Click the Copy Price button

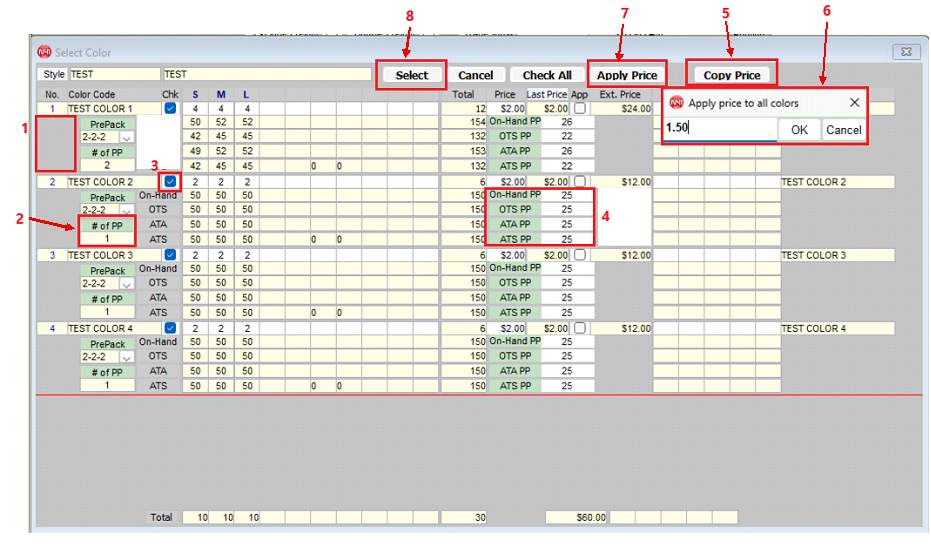coord(732,75)
